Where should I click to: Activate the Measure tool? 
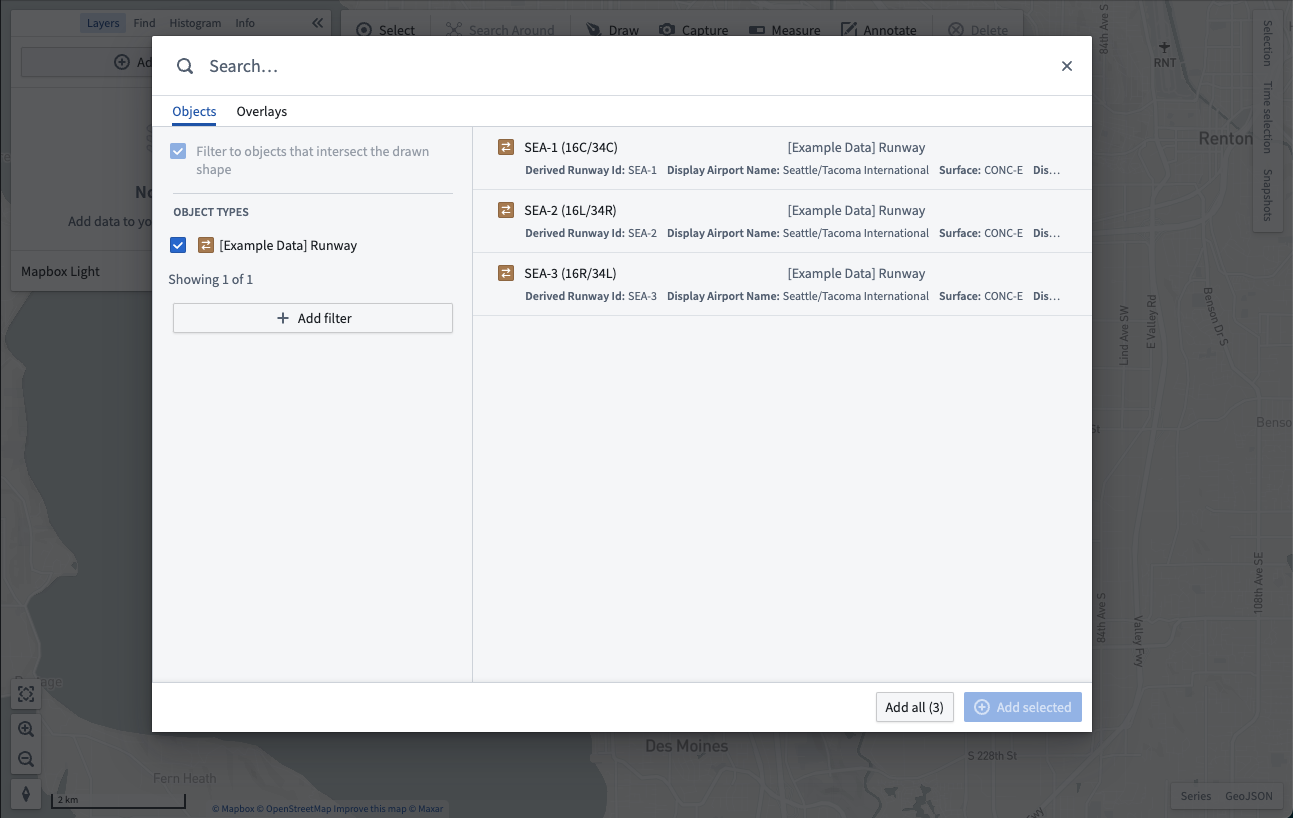[x=784, y=30]
